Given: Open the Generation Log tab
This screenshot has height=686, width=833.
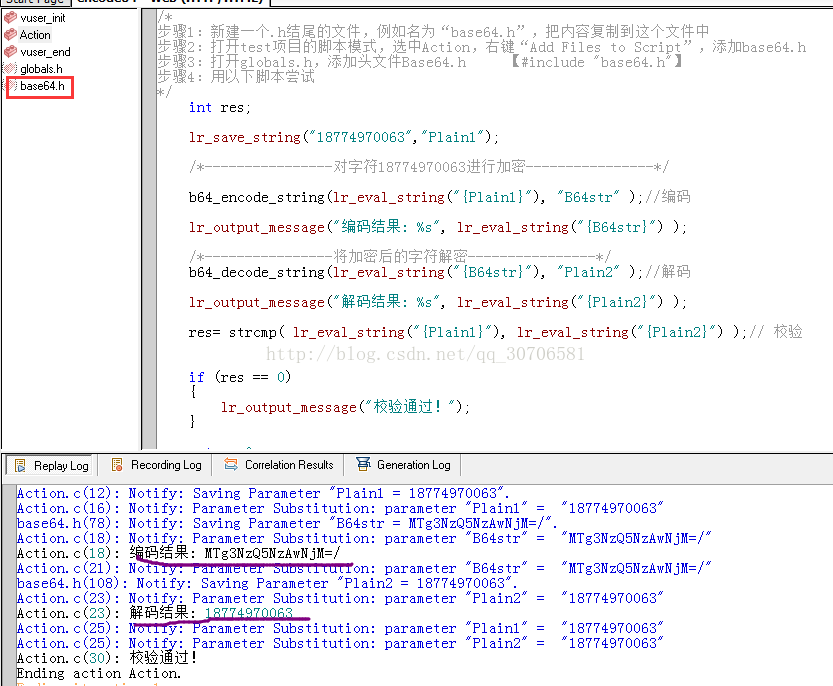Looking at the screenshot, I should tap(403, 465).
